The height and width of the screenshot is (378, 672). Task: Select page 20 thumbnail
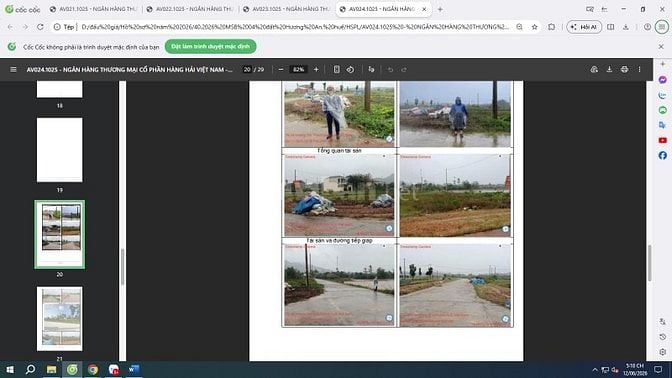(60, 234)
